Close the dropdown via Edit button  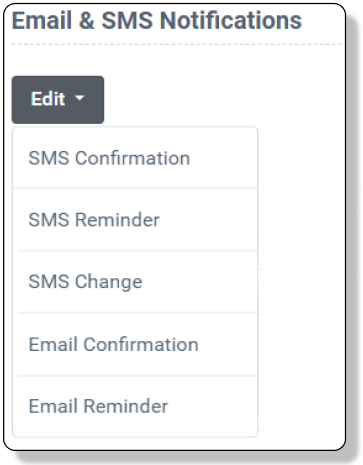[58, 100]
